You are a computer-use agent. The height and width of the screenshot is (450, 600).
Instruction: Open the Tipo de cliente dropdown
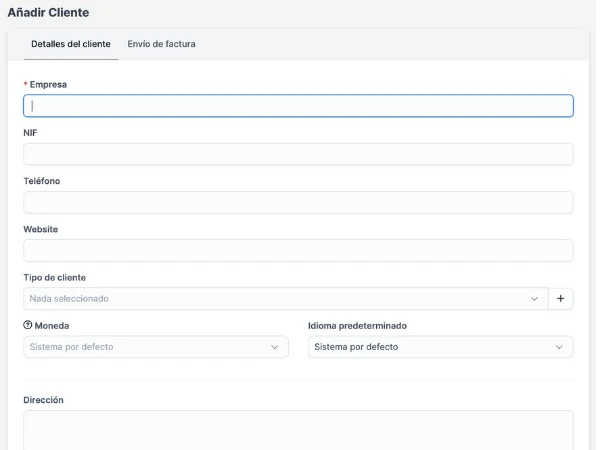click(285, 298)
